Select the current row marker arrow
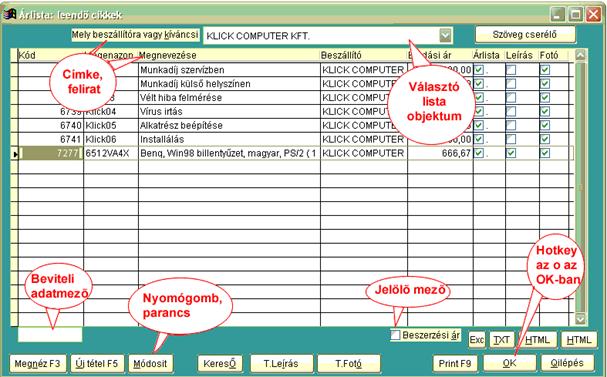 [x=15, y=154]
